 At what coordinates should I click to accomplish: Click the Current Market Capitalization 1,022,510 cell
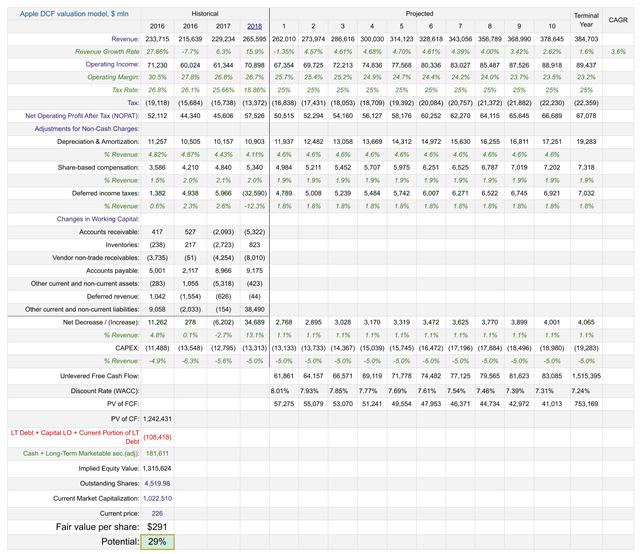[x=157, y=498]
